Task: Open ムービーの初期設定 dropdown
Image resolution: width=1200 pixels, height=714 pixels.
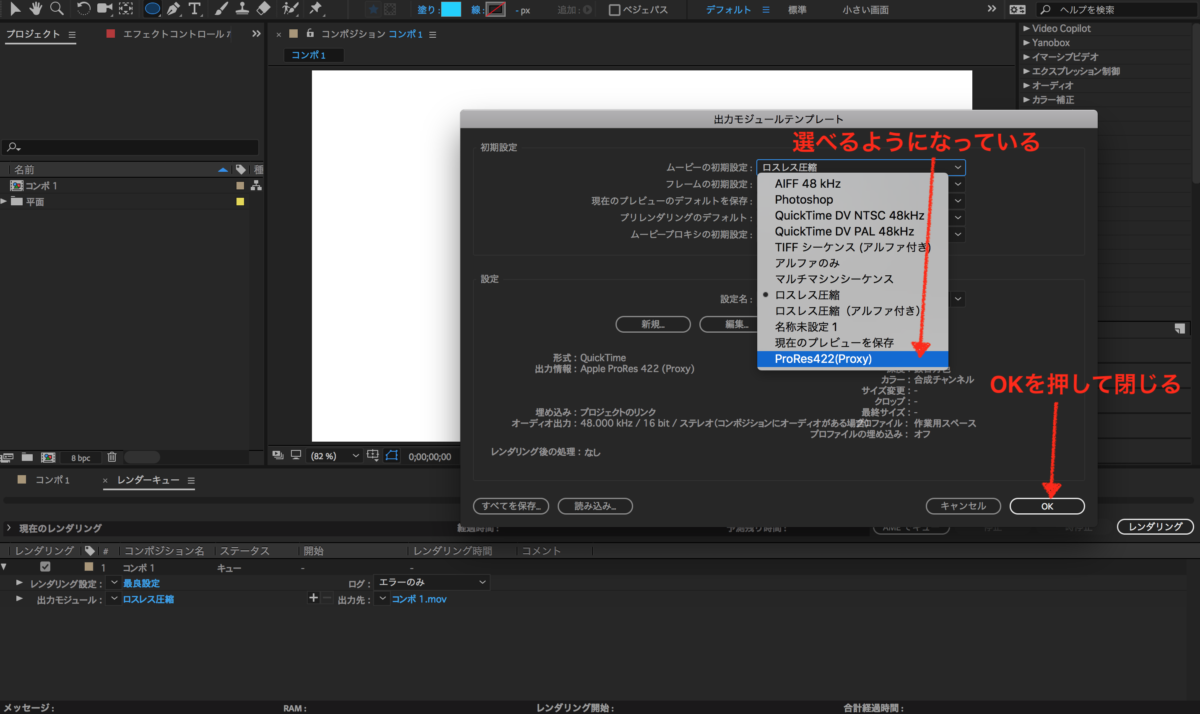Action: [x=861, y=167]
